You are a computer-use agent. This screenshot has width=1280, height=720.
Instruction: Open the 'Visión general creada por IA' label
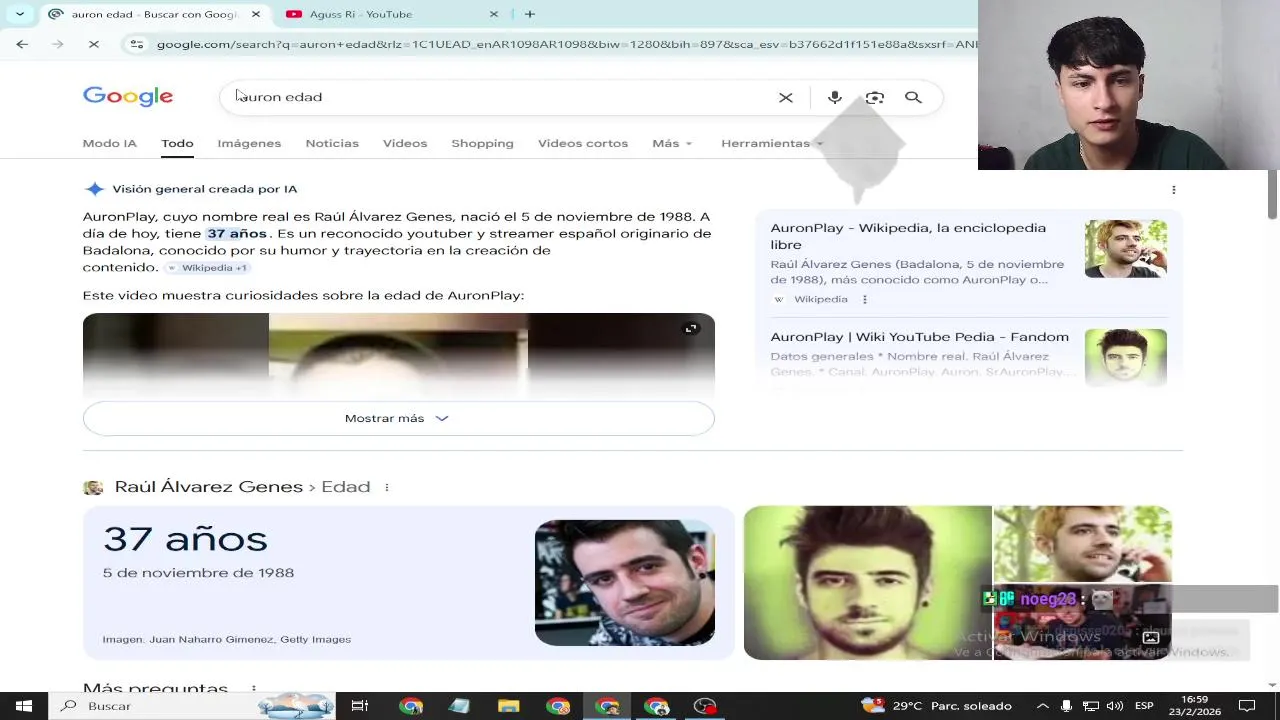(x=205, y=189)
